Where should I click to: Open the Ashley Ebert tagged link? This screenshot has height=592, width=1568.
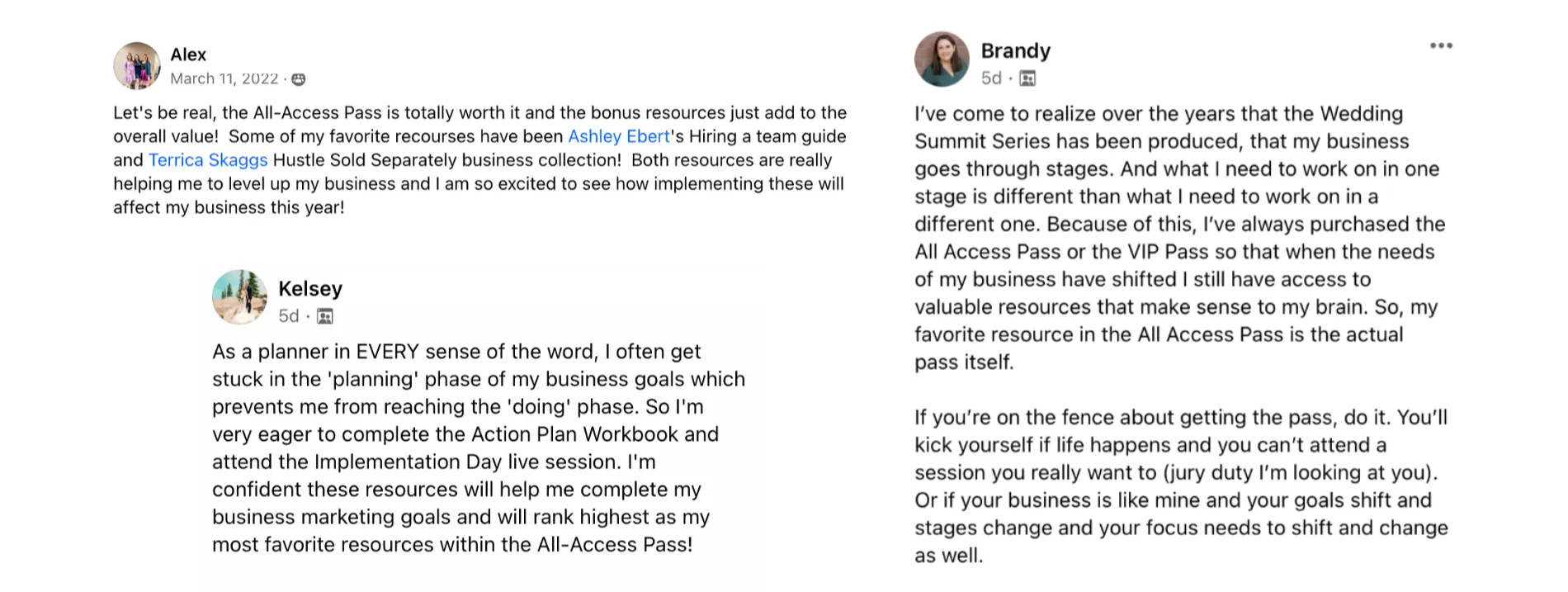click(619, 136)
